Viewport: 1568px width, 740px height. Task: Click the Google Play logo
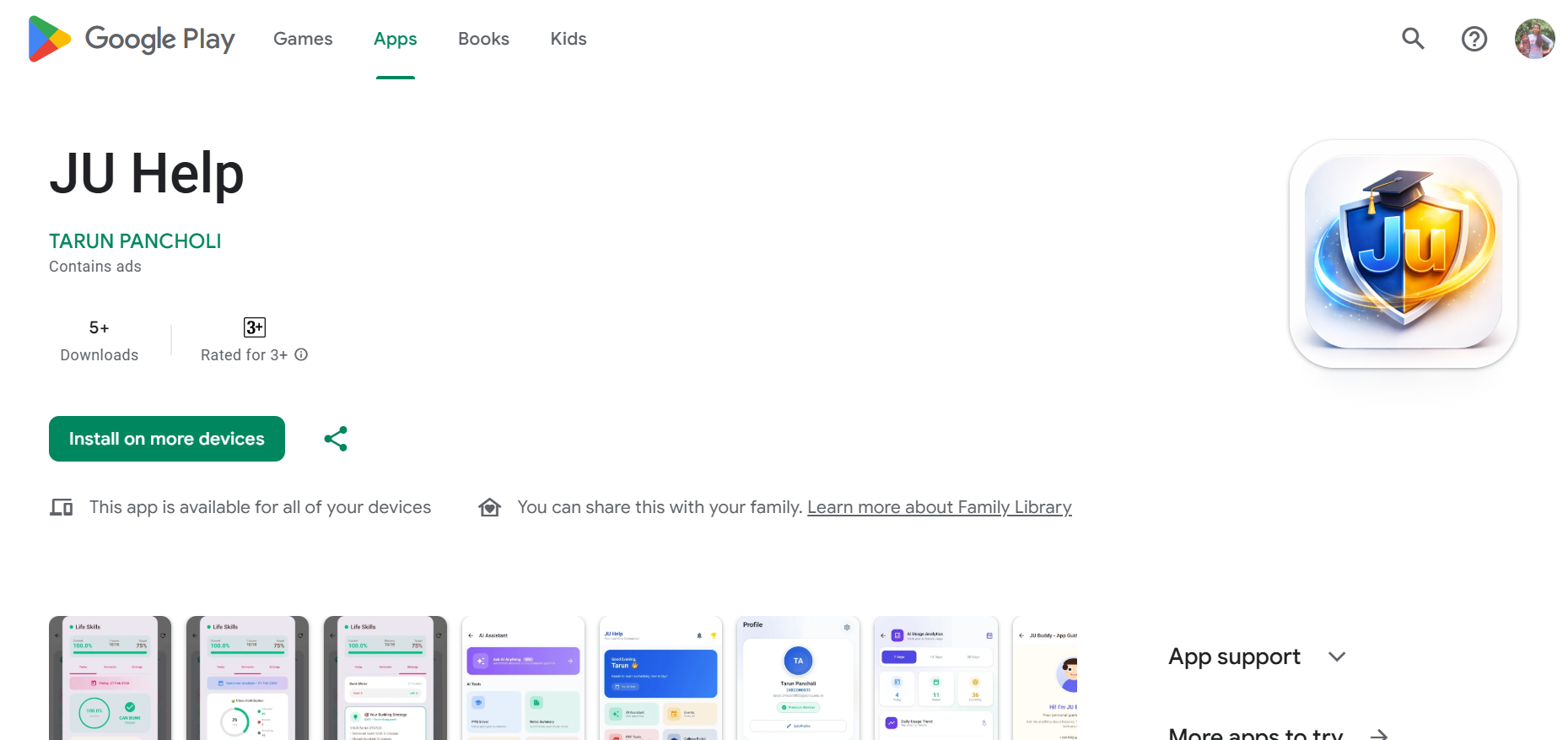132,39
